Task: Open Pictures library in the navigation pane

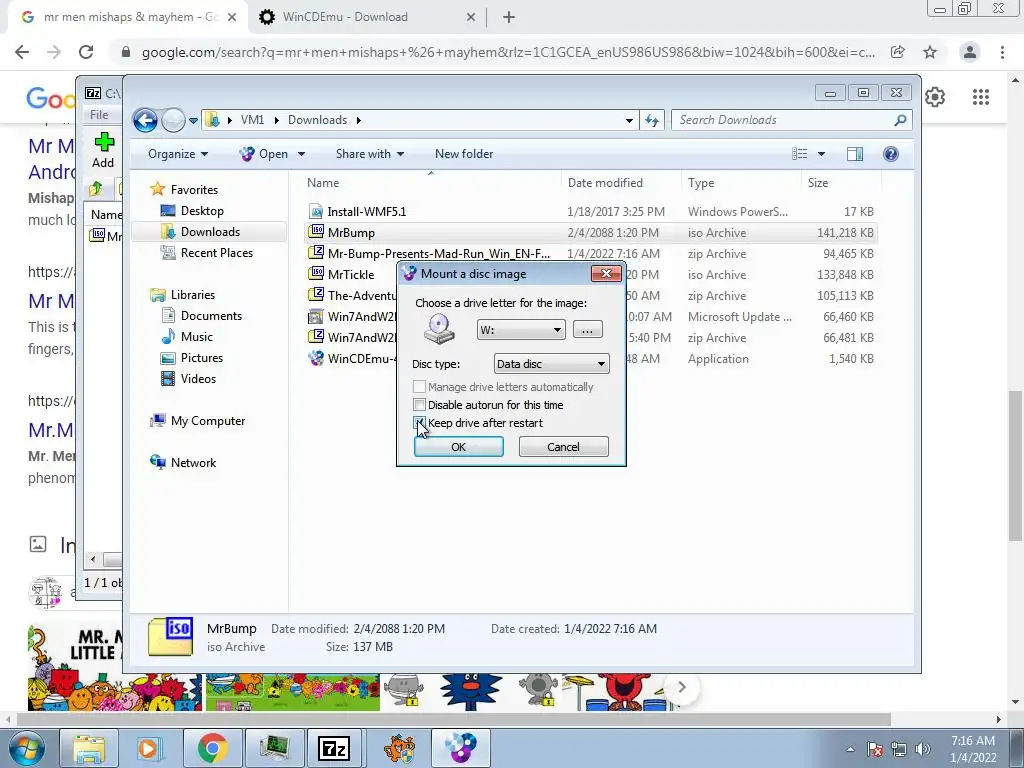Action: click(202, 358)
